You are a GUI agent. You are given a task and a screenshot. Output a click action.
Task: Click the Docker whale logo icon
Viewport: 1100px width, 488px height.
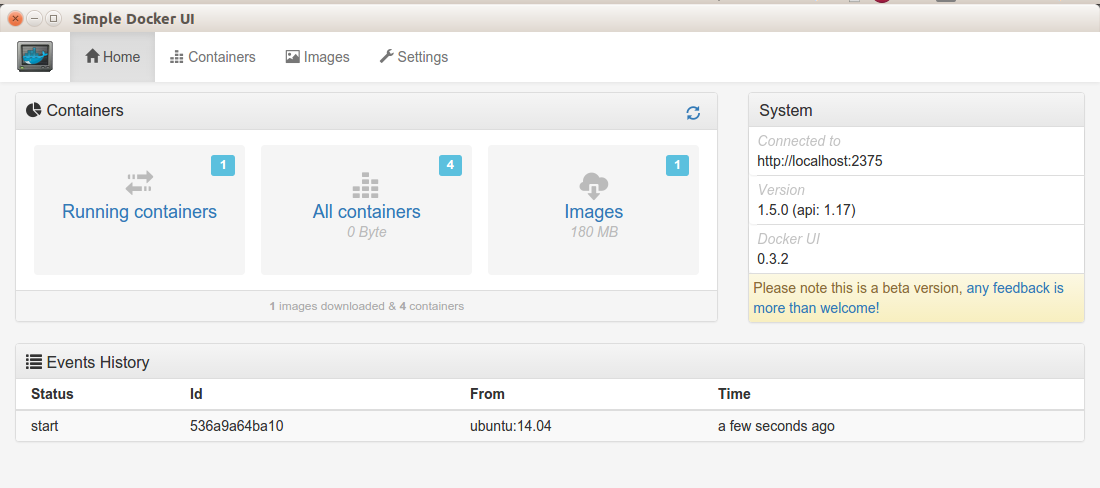[x=35, y=57]
